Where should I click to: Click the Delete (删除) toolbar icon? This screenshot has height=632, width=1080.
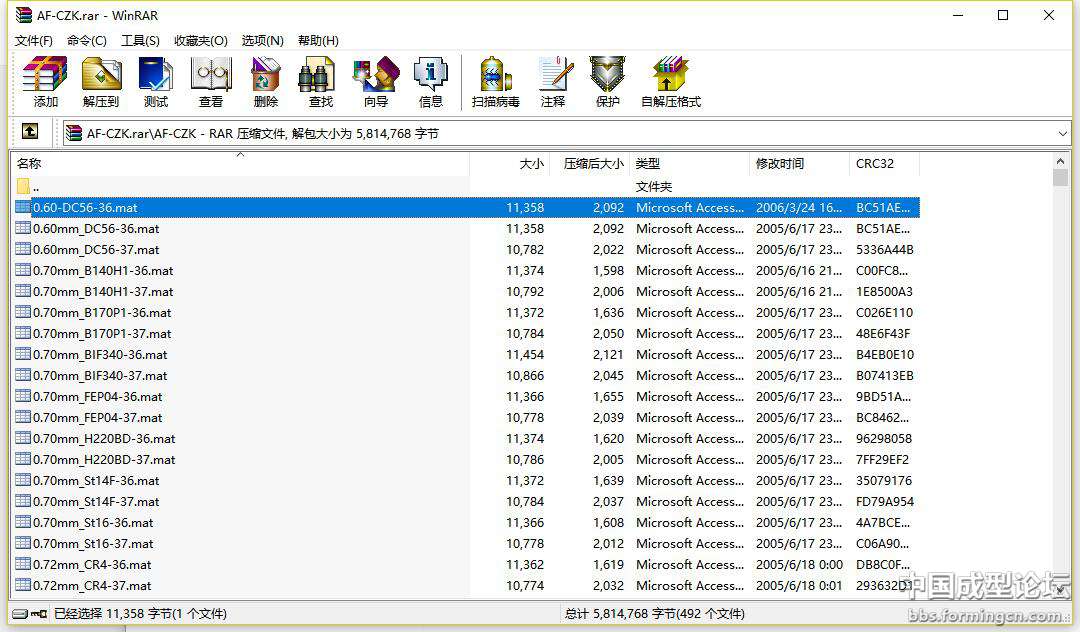point(266,80)
